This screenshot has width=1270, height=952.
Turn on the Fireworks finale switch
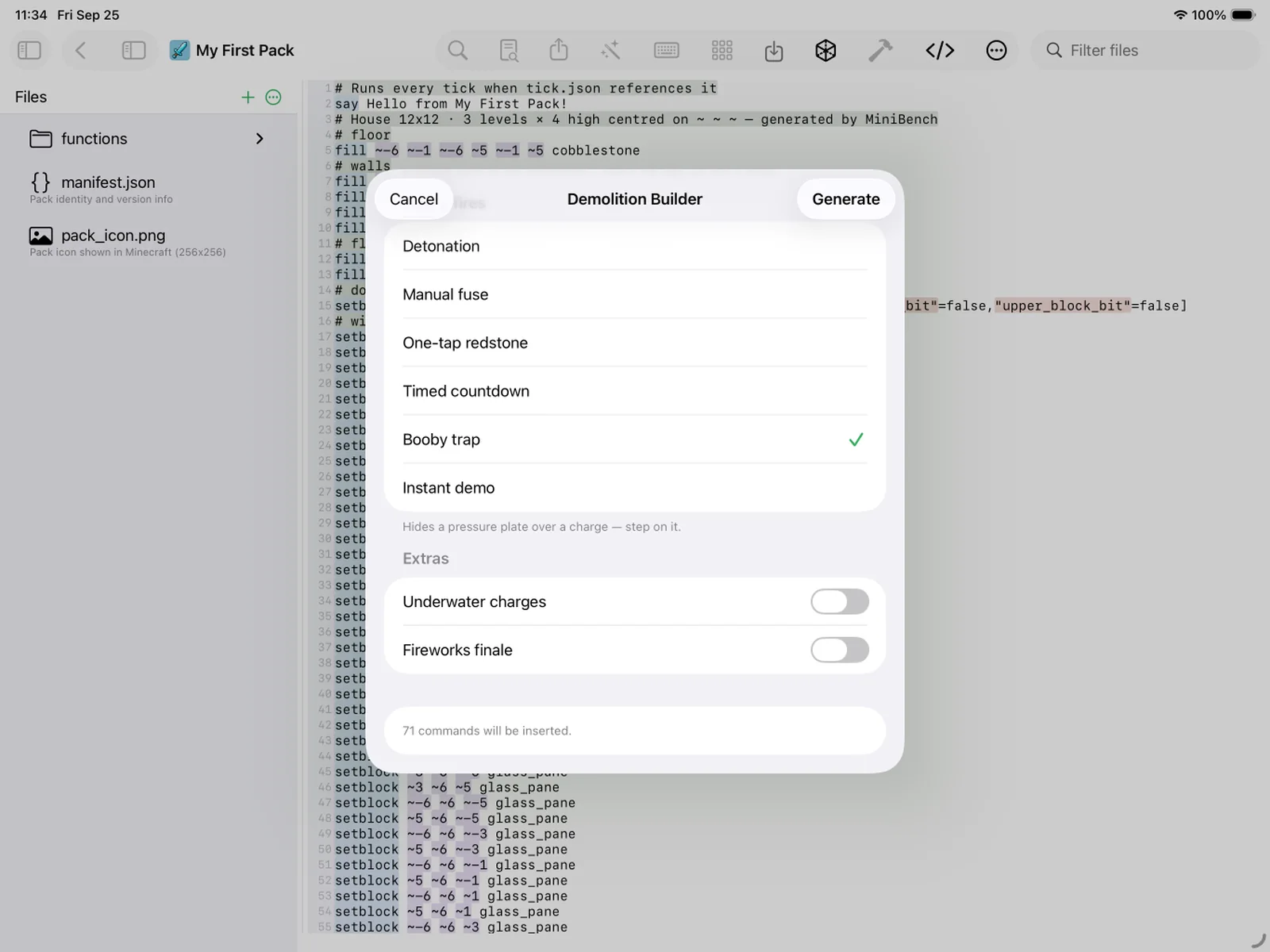pos(840,650)
